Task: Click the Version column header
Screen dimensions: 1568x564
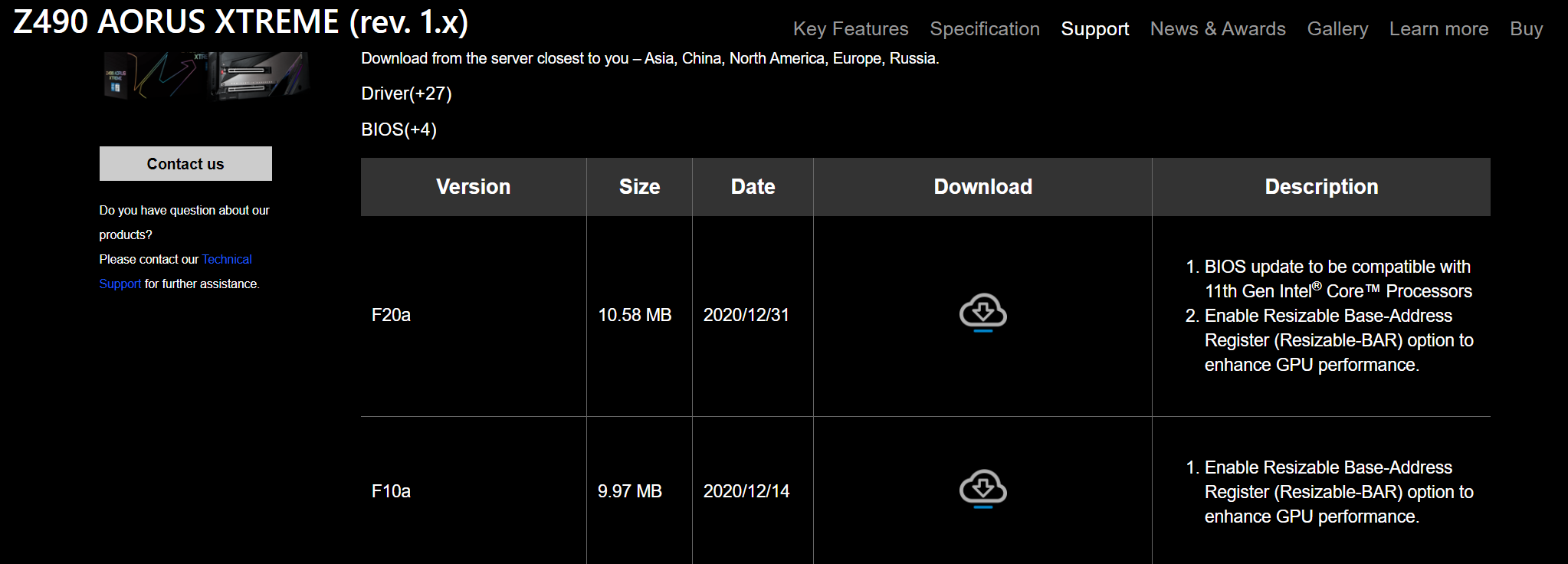Action: pos(474,187)
